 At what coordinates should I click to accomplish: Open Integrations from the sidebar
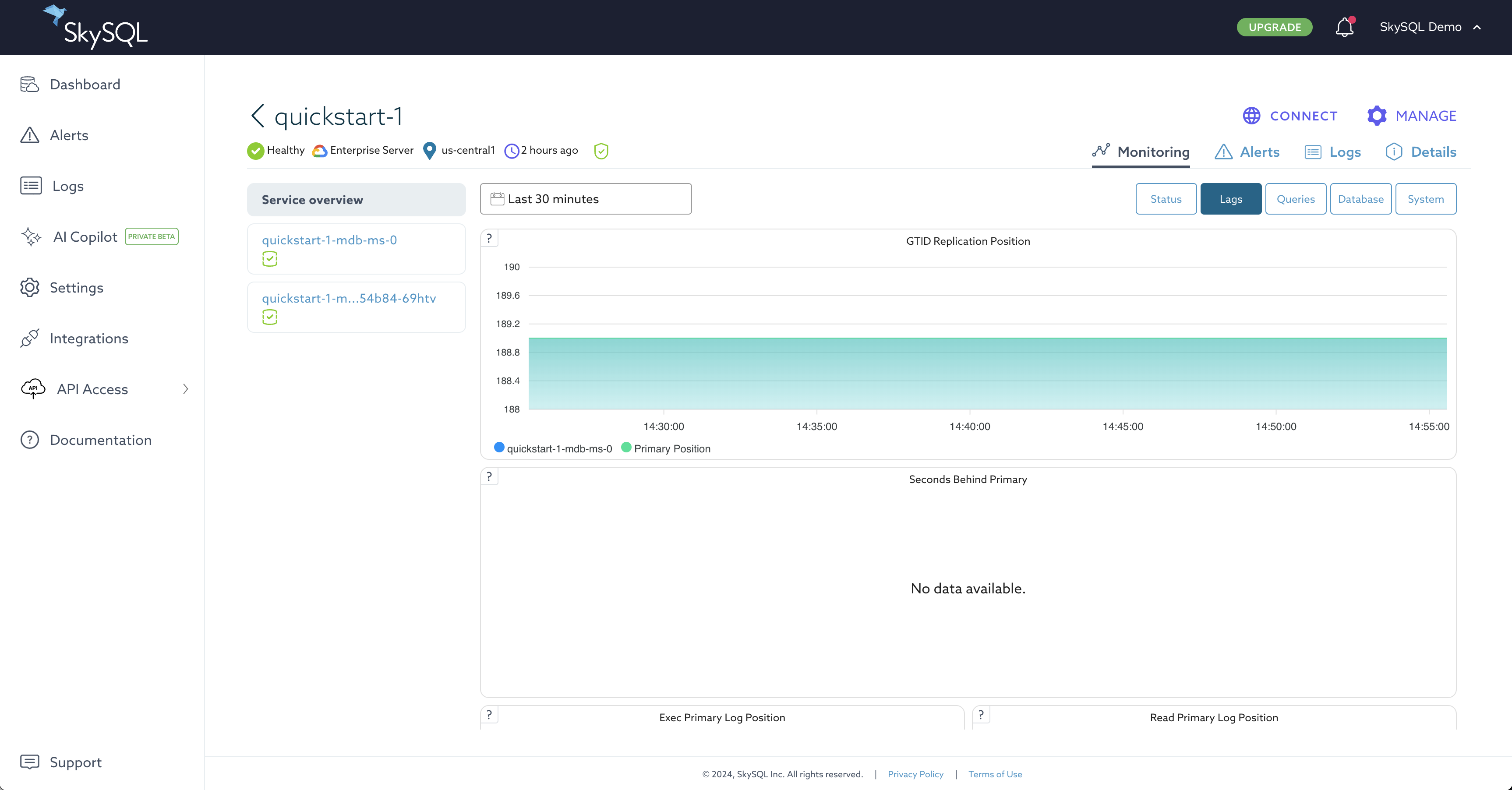coord(88,338)
